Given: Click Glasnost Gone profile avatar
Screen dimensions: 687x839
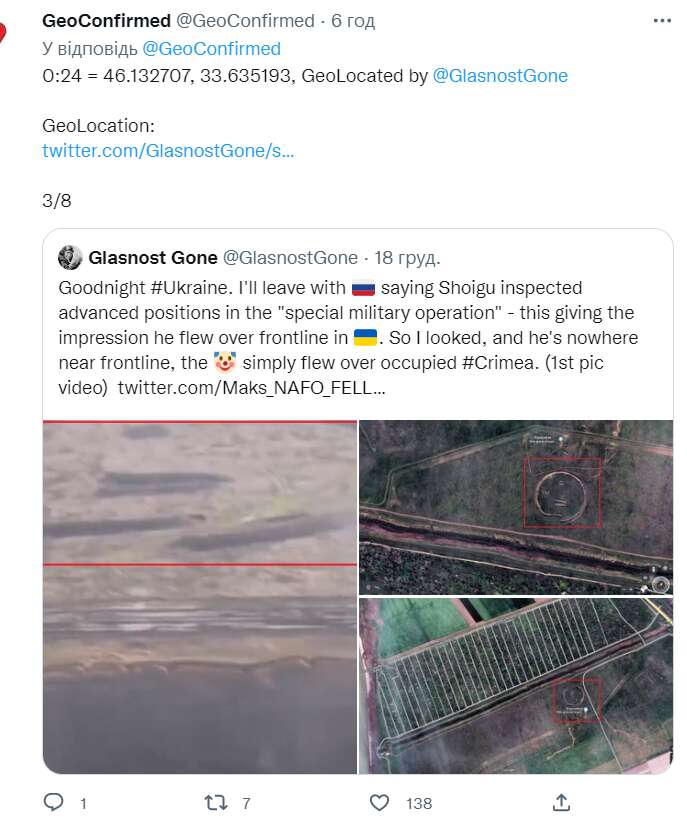Looking at the screenshot, I should click(x=69, y=258).
